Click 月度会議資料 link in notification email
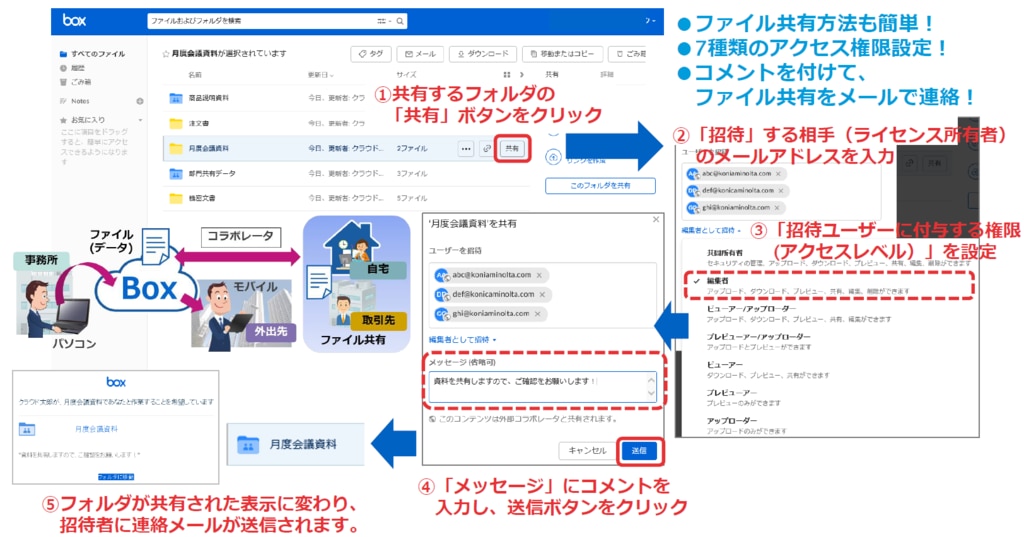The height and width of the screenshot is (537, 1024). (x=96, y=429)
